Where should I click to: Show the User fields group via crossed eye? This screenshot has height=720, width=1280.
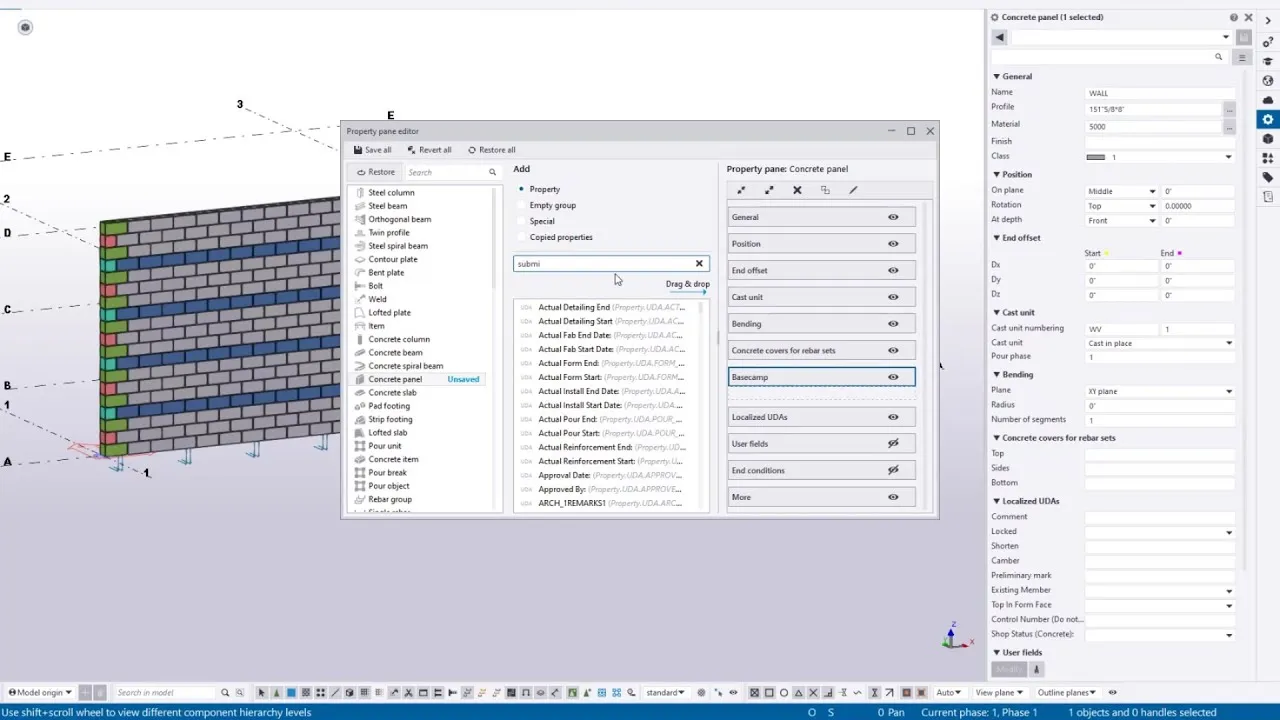893,444
